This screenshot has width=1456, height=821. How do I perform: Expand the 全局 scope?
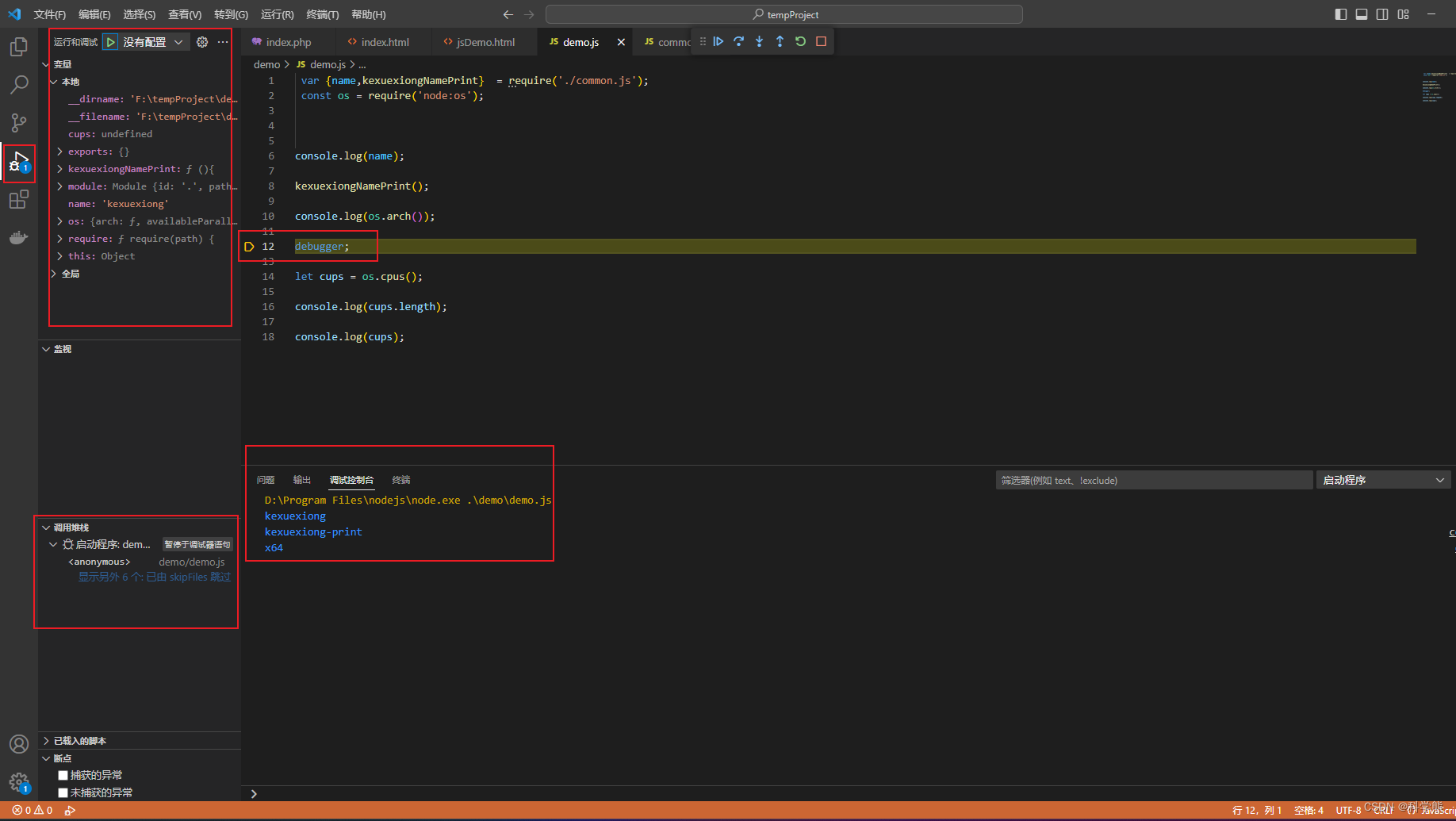(x=53, y=274)
